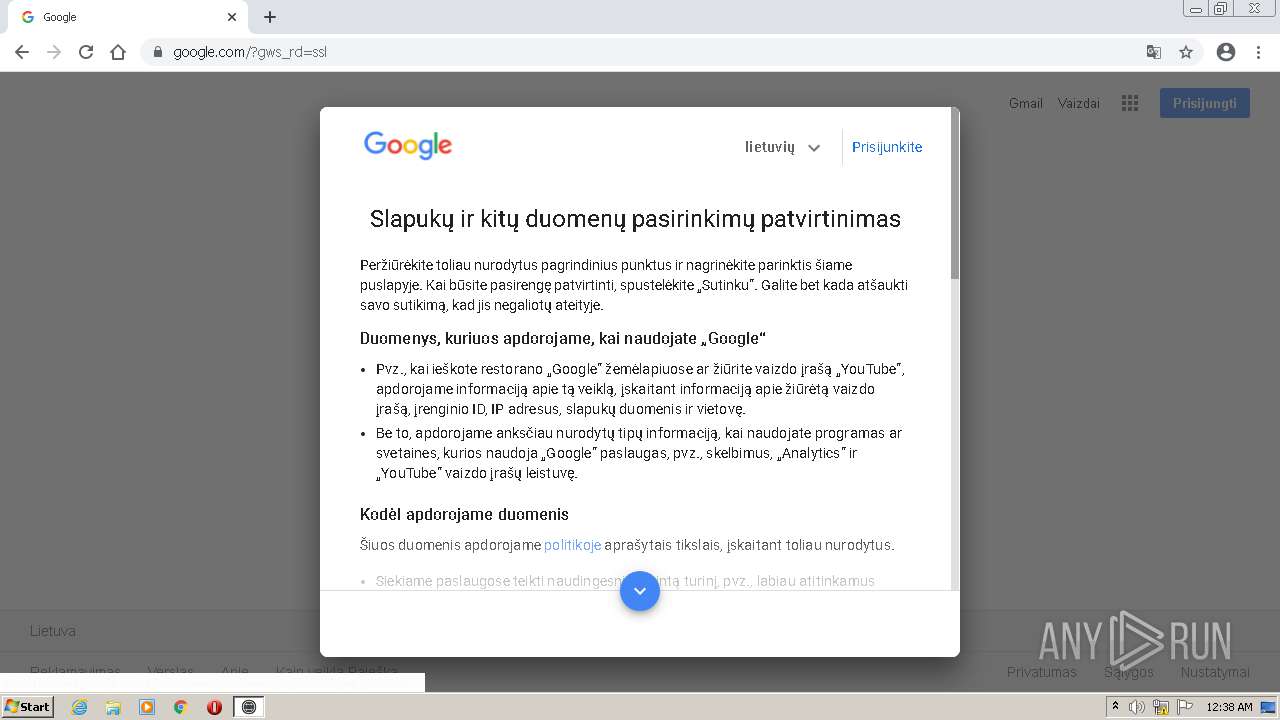Screen dimensions: 1280x720
Task: Click the Windows Start button
Action: pyautogui.click(x=27, y=707)
